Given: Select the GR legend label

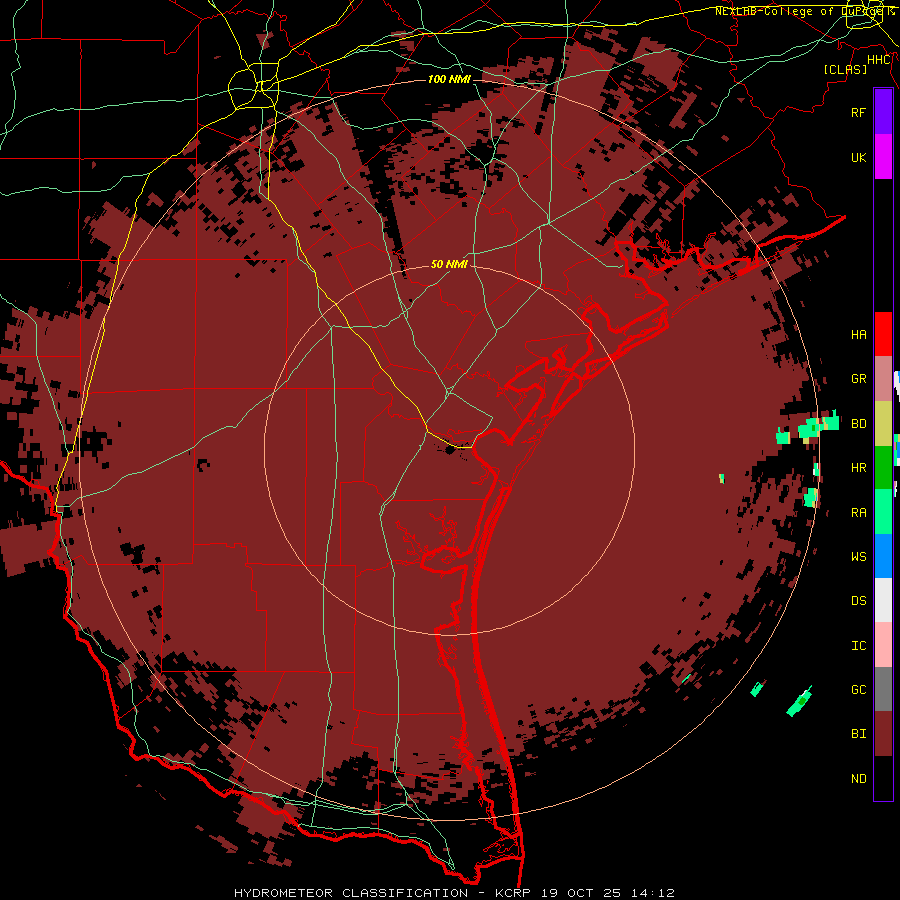Looking at the screenshot, I should 859,379.
